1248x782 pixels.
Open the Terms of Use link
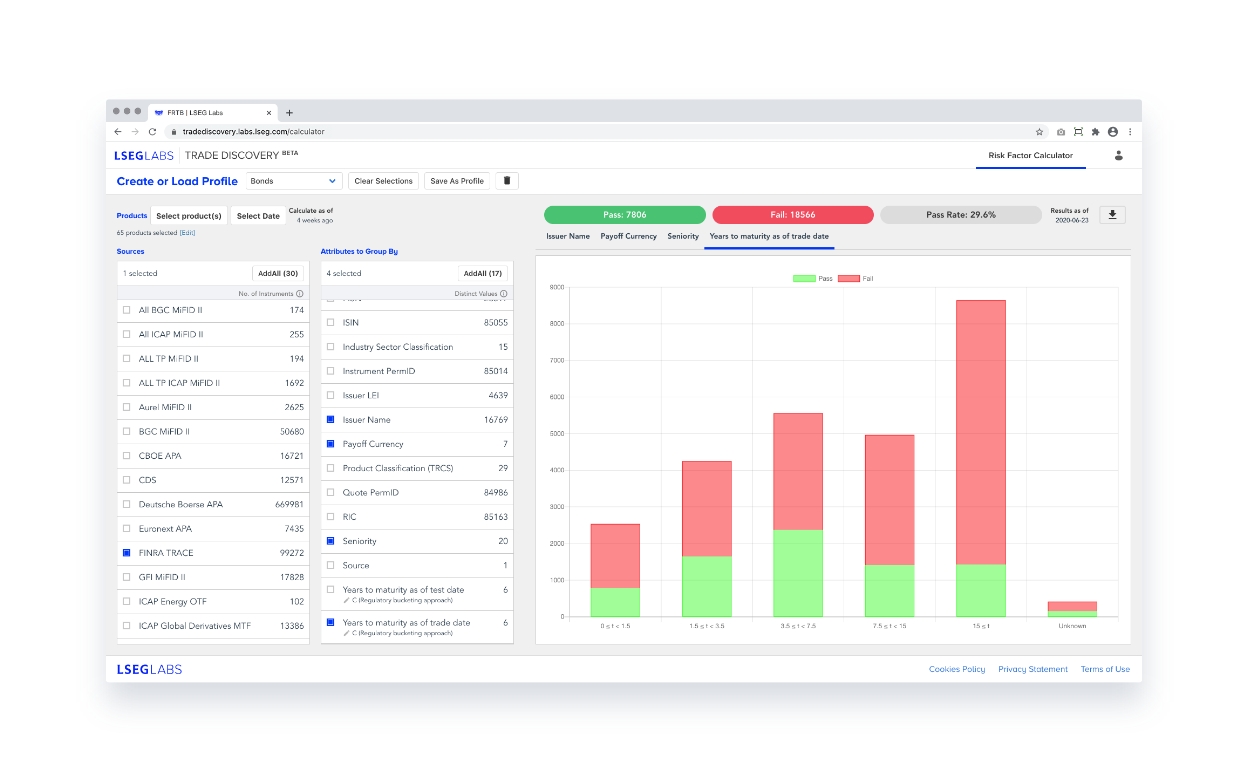point(1105,669)
